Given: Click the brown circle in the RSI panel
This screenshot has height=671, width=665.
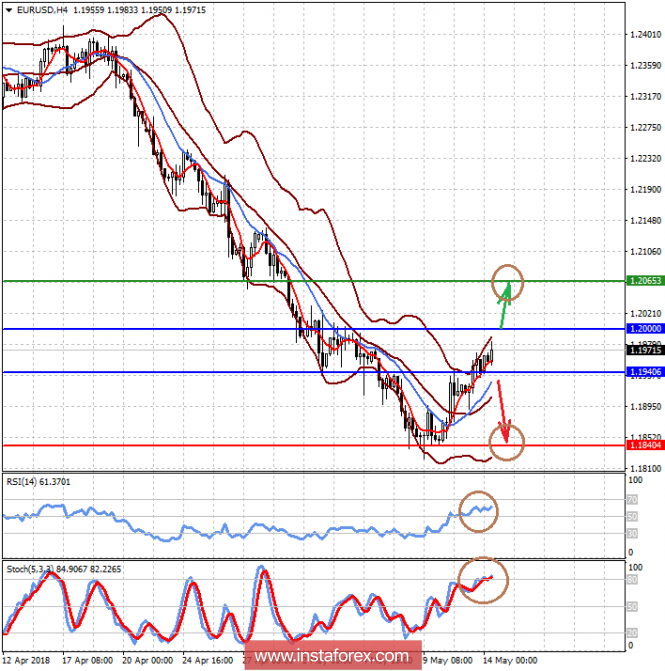Looking at the screenshot, I should tap(478, 511).
